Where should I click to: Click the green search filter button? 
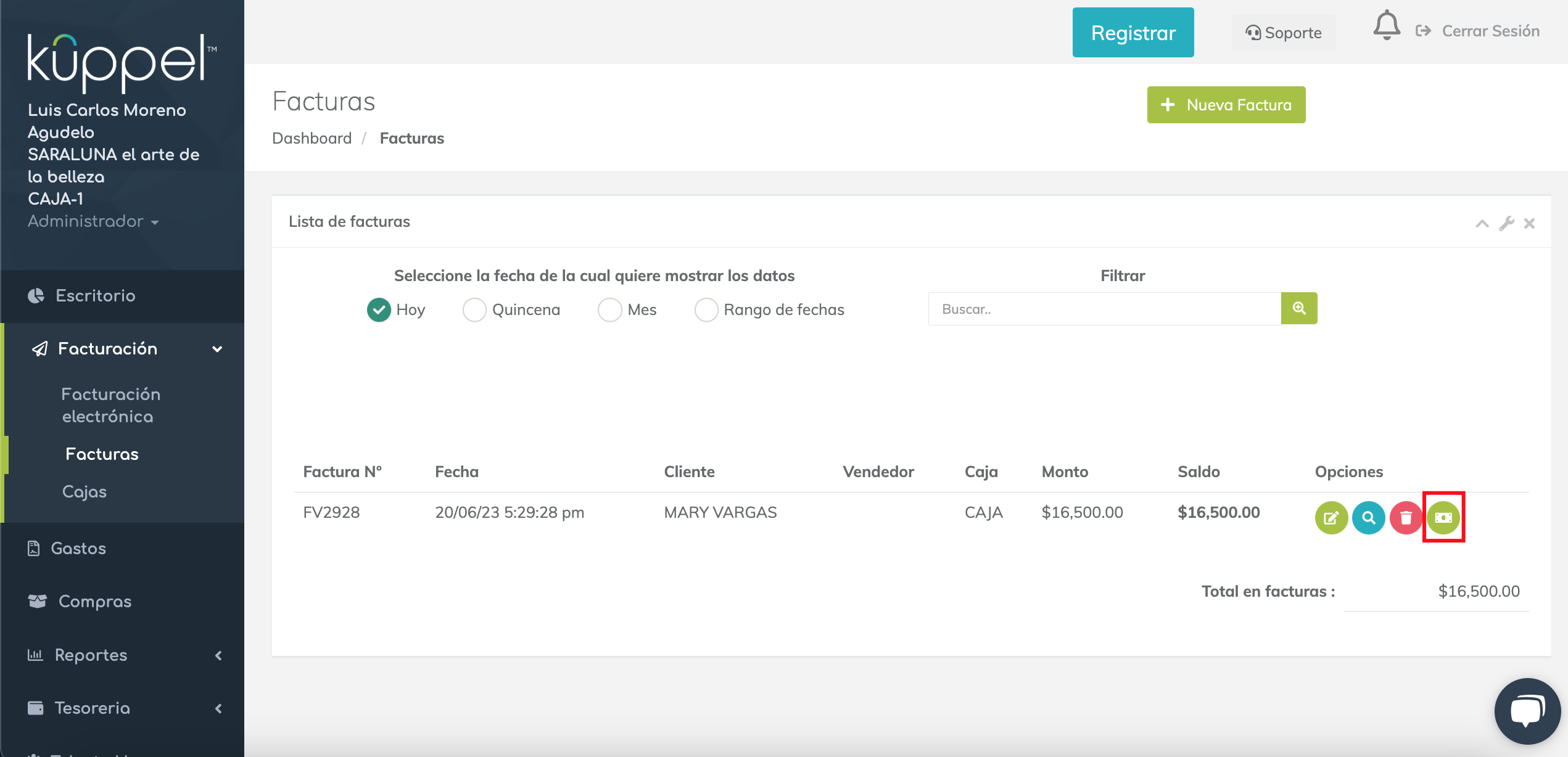[1298, 308]
